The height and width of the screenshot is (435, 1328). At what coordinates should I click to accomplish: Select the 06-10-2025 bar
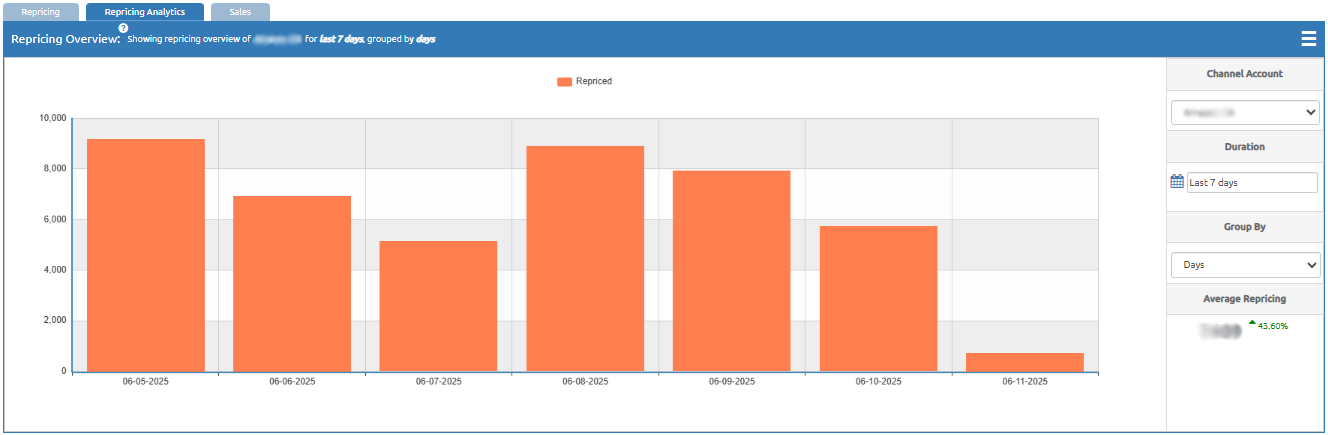pos(878,298)
